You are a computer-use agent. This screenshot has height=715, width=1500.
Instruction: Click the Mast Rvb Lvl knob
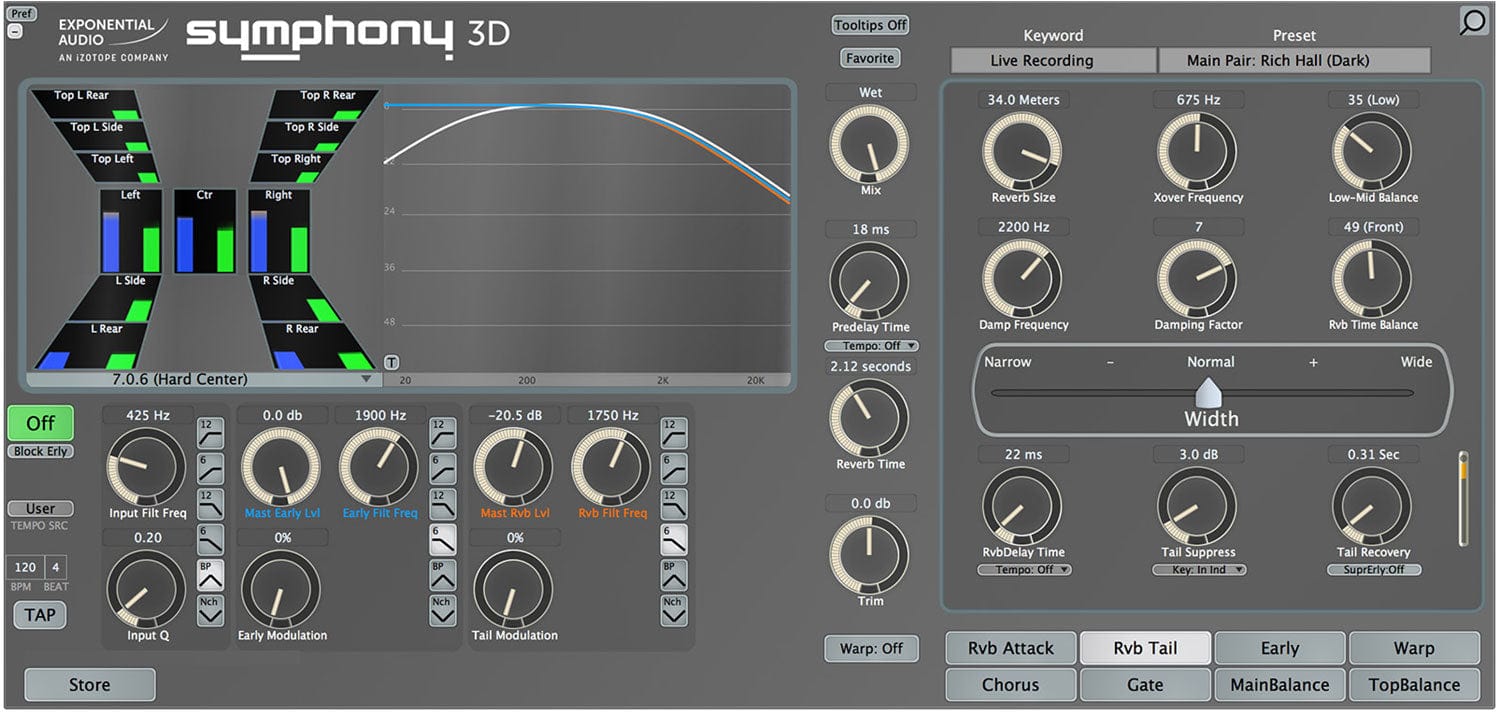click(x=513, y=467)
